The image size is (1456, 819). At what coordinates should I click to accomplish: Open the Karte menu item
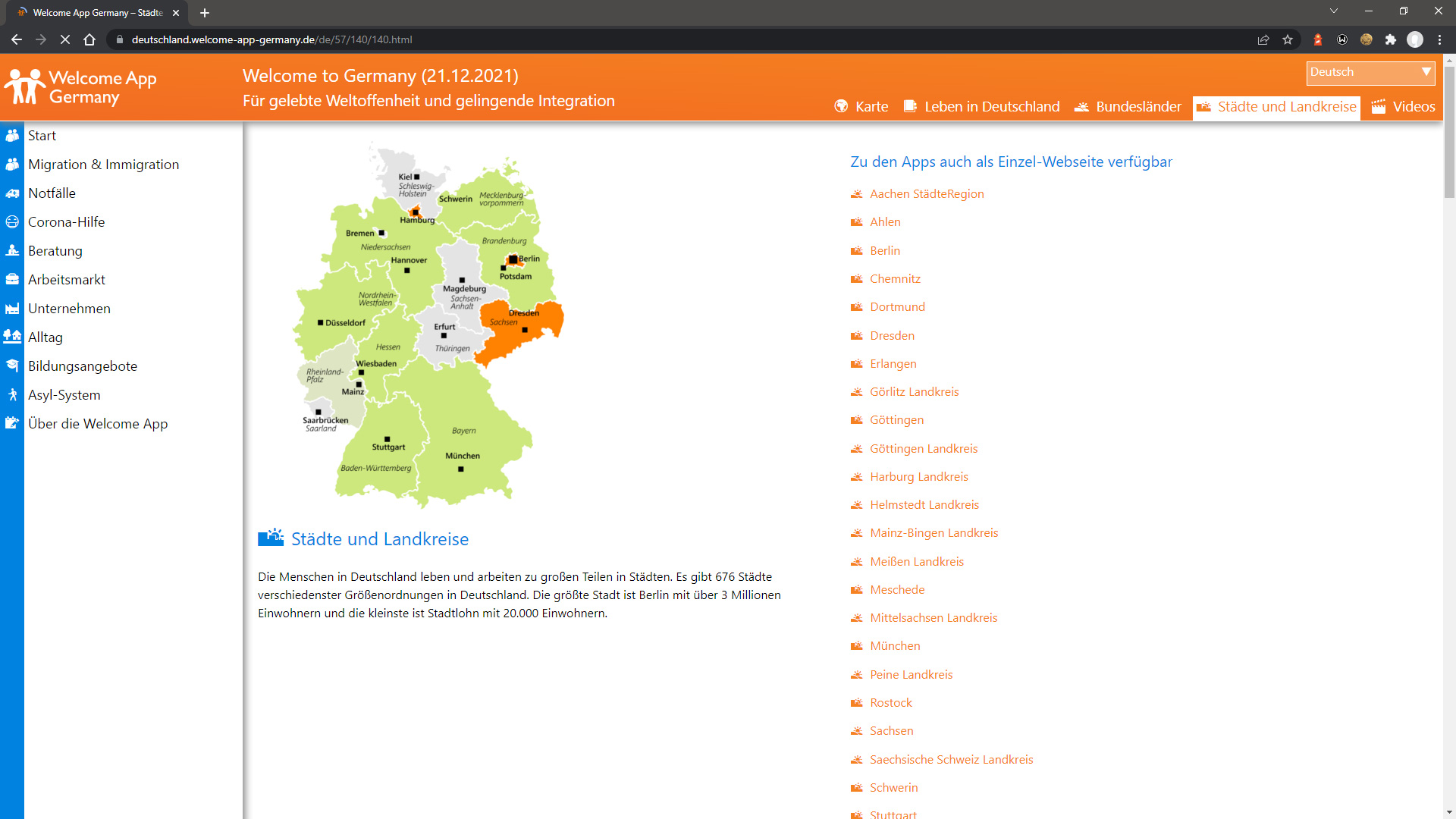pos(861,107)
